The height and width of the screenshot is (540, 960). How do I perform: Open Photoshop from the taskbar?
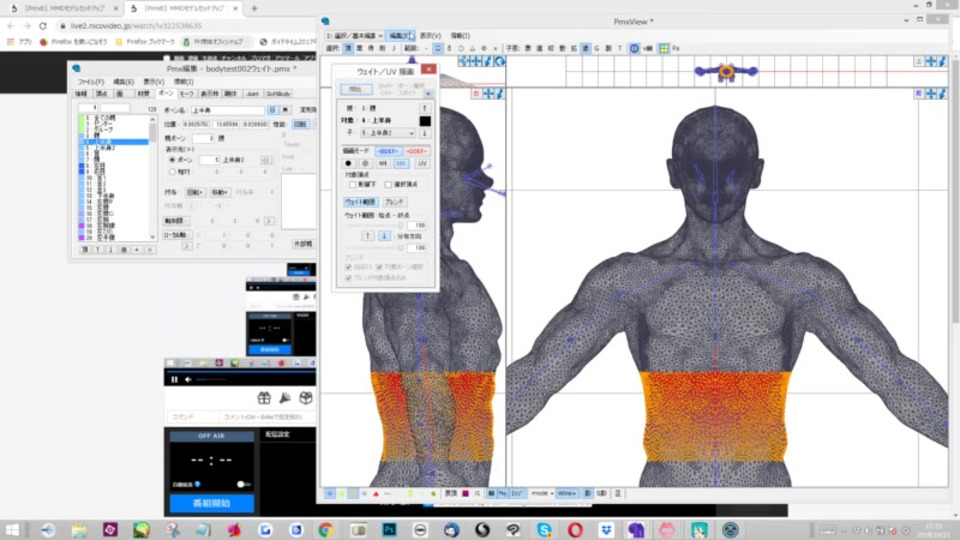tap(390, 529)
